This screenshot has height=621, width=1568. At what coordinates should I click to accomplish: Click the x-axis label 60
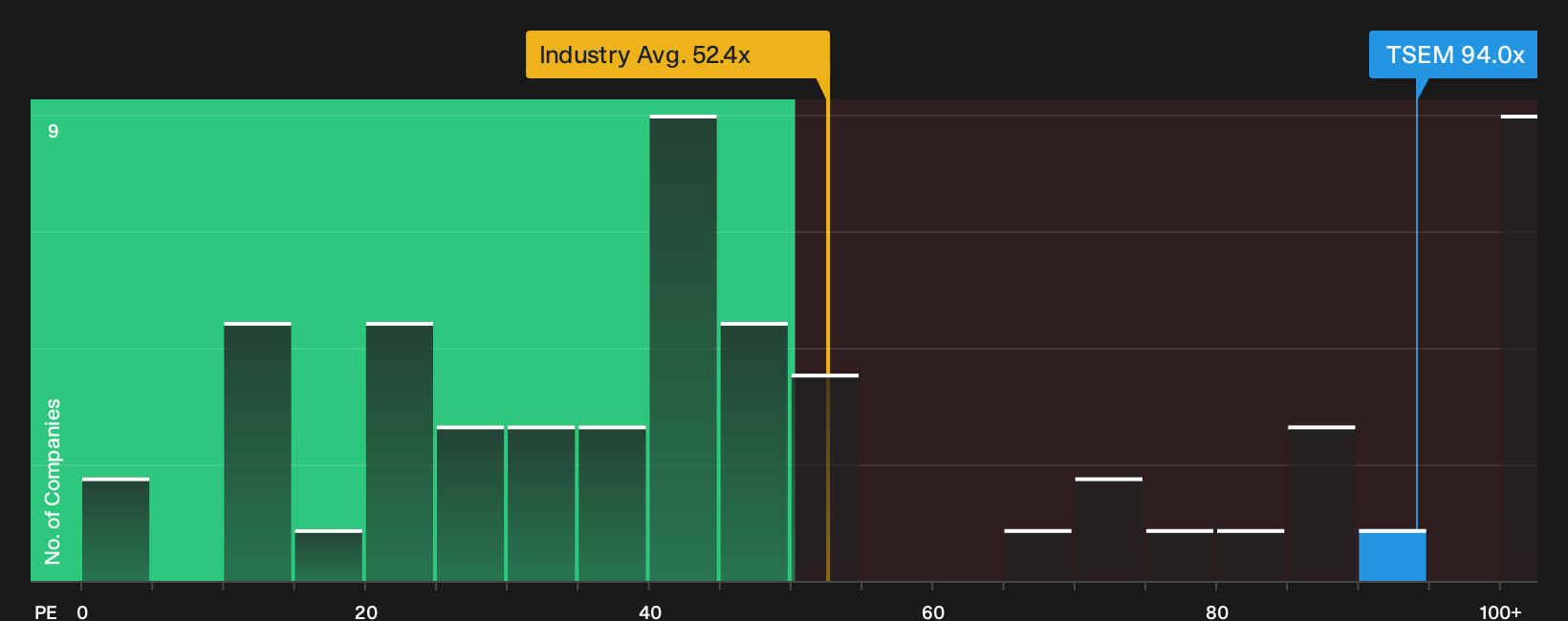tap(932, 611)
